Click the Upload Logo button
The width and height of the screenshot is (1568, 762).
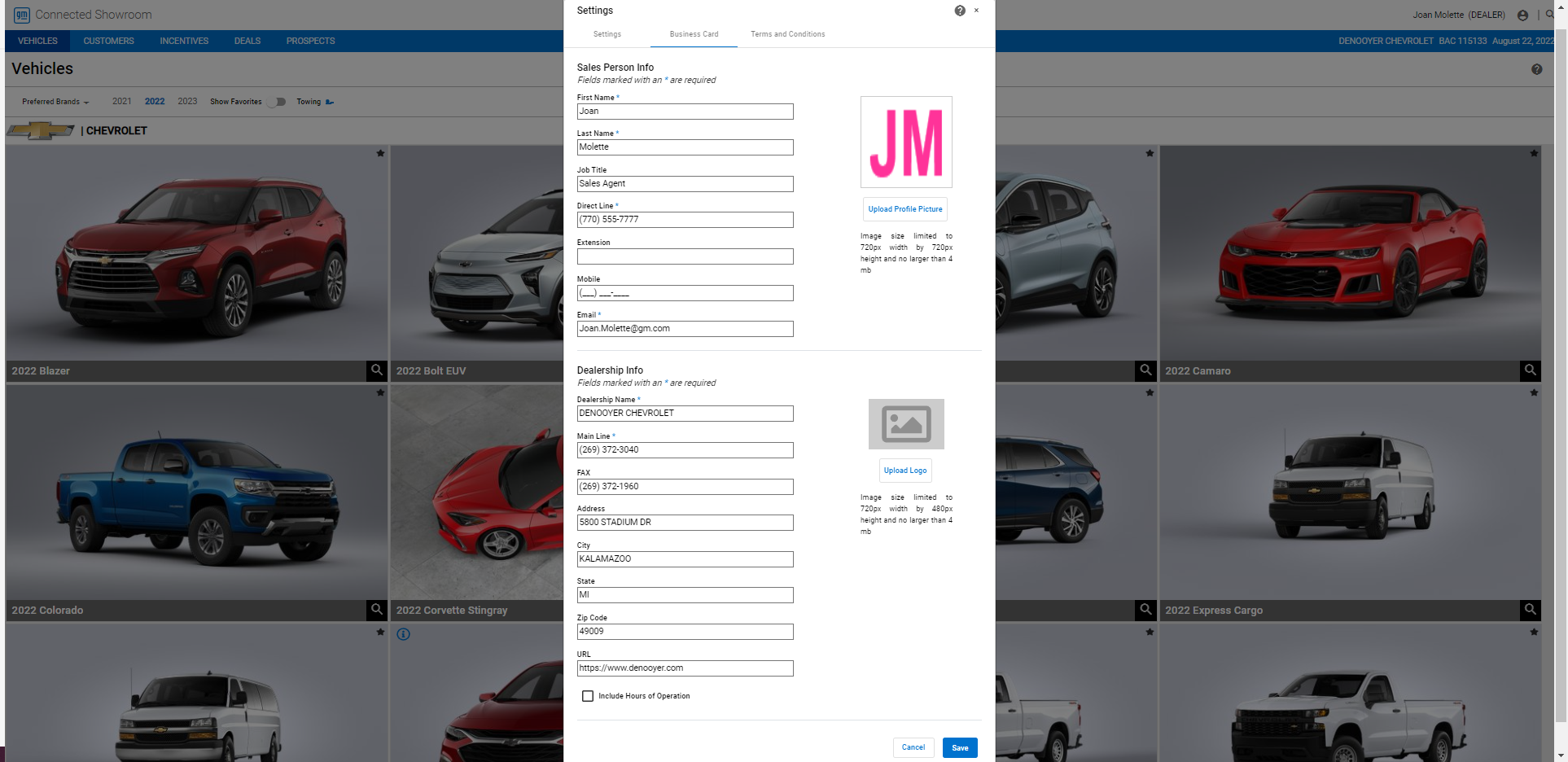[905, 471]
